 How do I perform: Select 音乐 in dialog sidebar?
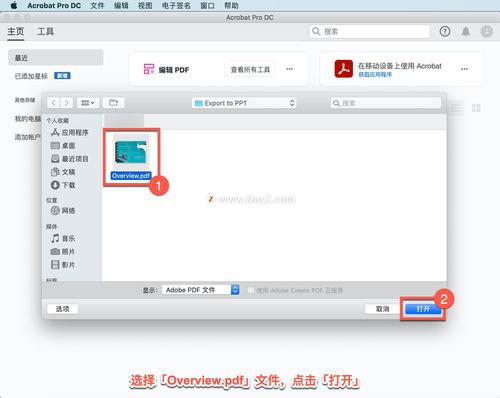63,238
